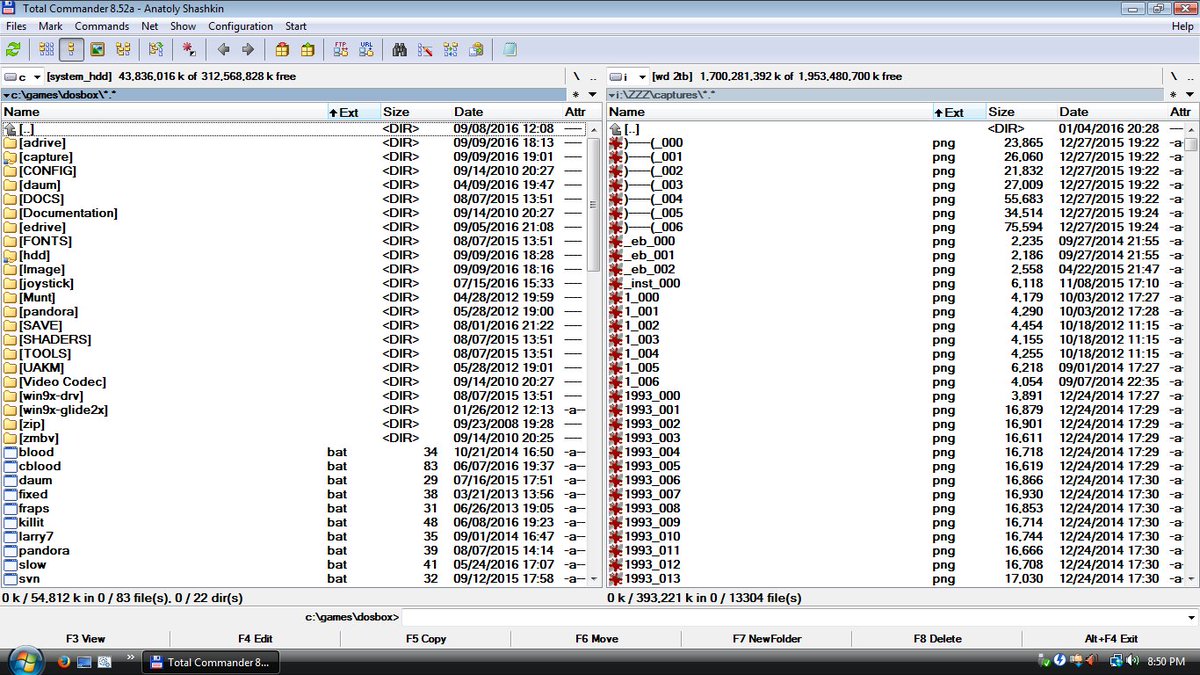Open the right panel directory hotlist asterisk
The width and height of the screenshot is (1200, 675).
1175,94
